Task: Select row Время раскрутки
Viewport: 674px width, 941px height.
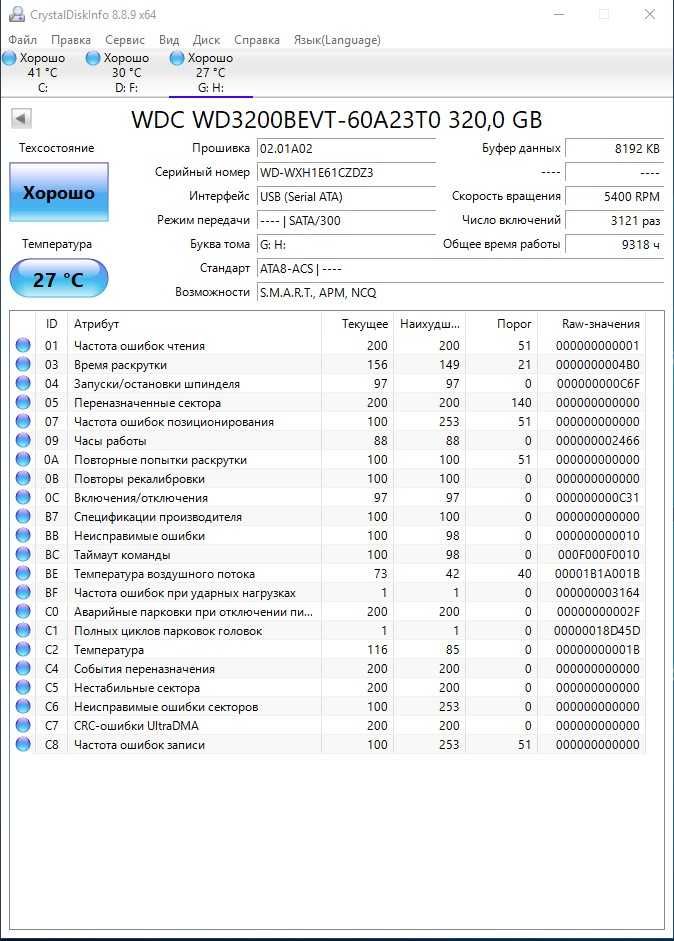Action: [x=328, y=364]
